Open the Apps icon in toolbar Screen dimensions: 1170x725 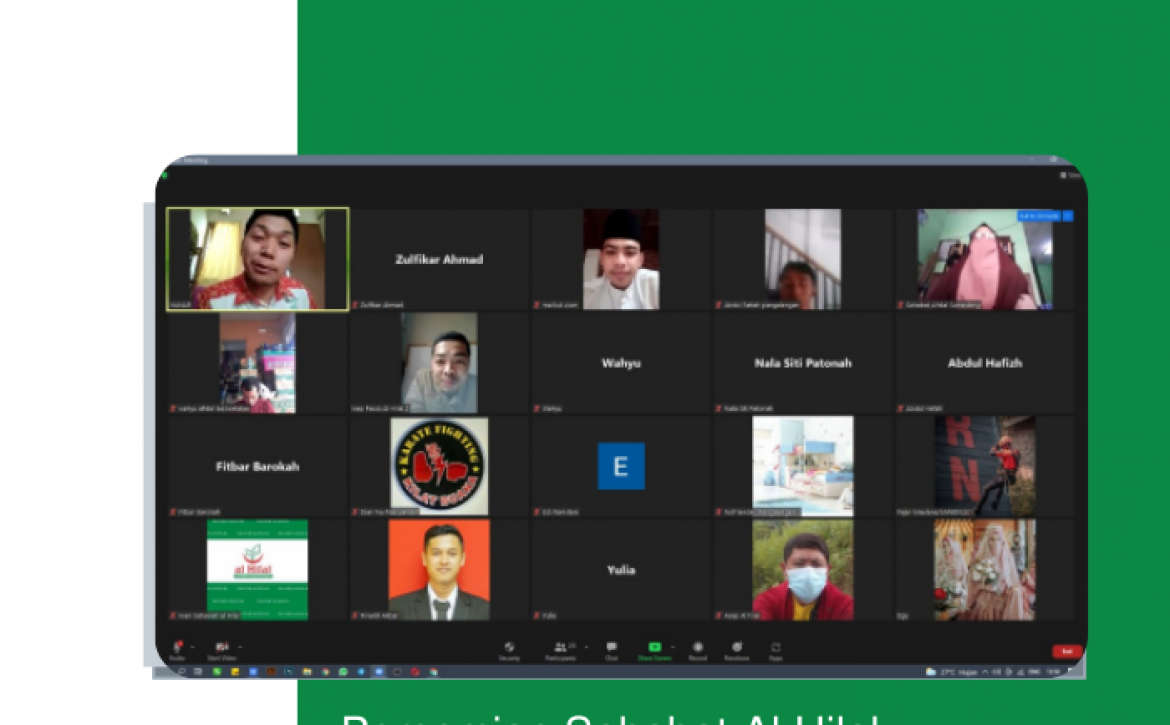click(x=775, y=647)
